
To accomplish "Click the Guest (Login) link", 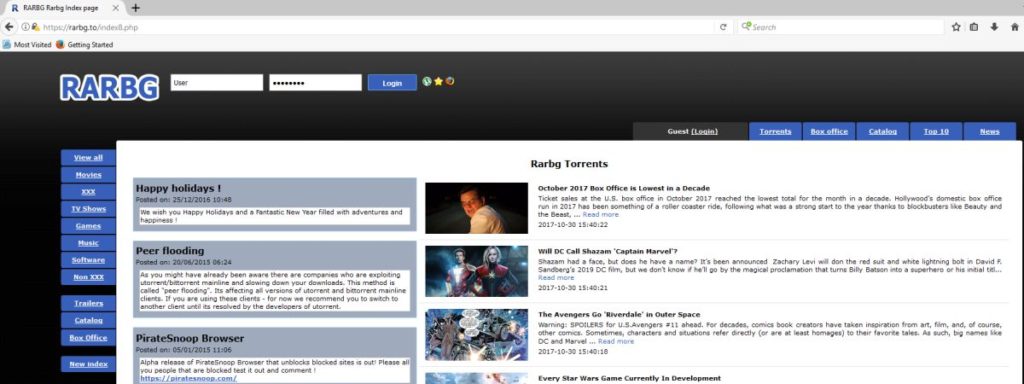I will [692, 131].
